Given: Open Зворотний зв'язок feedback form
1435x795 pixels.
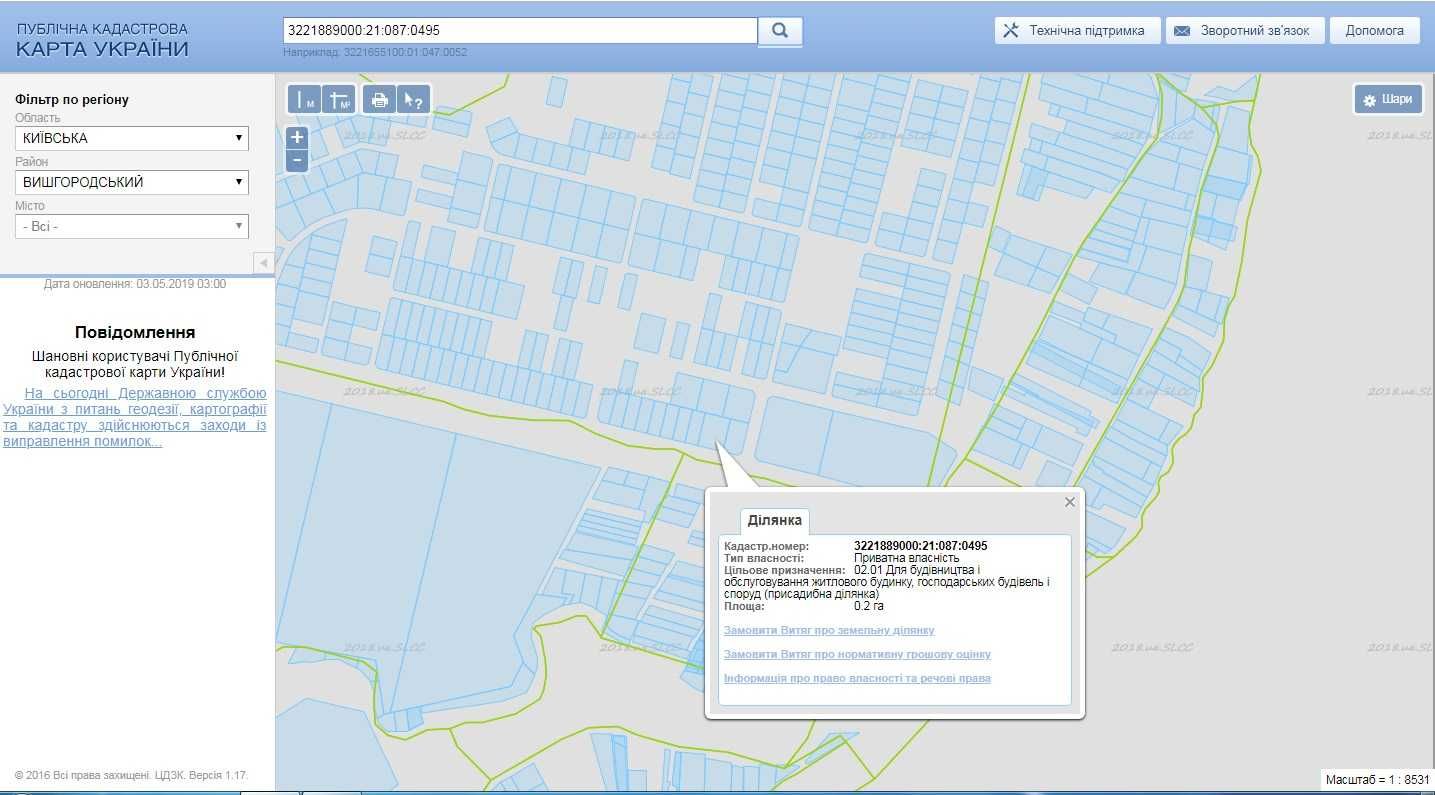Looking at the screenshot, I should click(x=1245, y=30).
